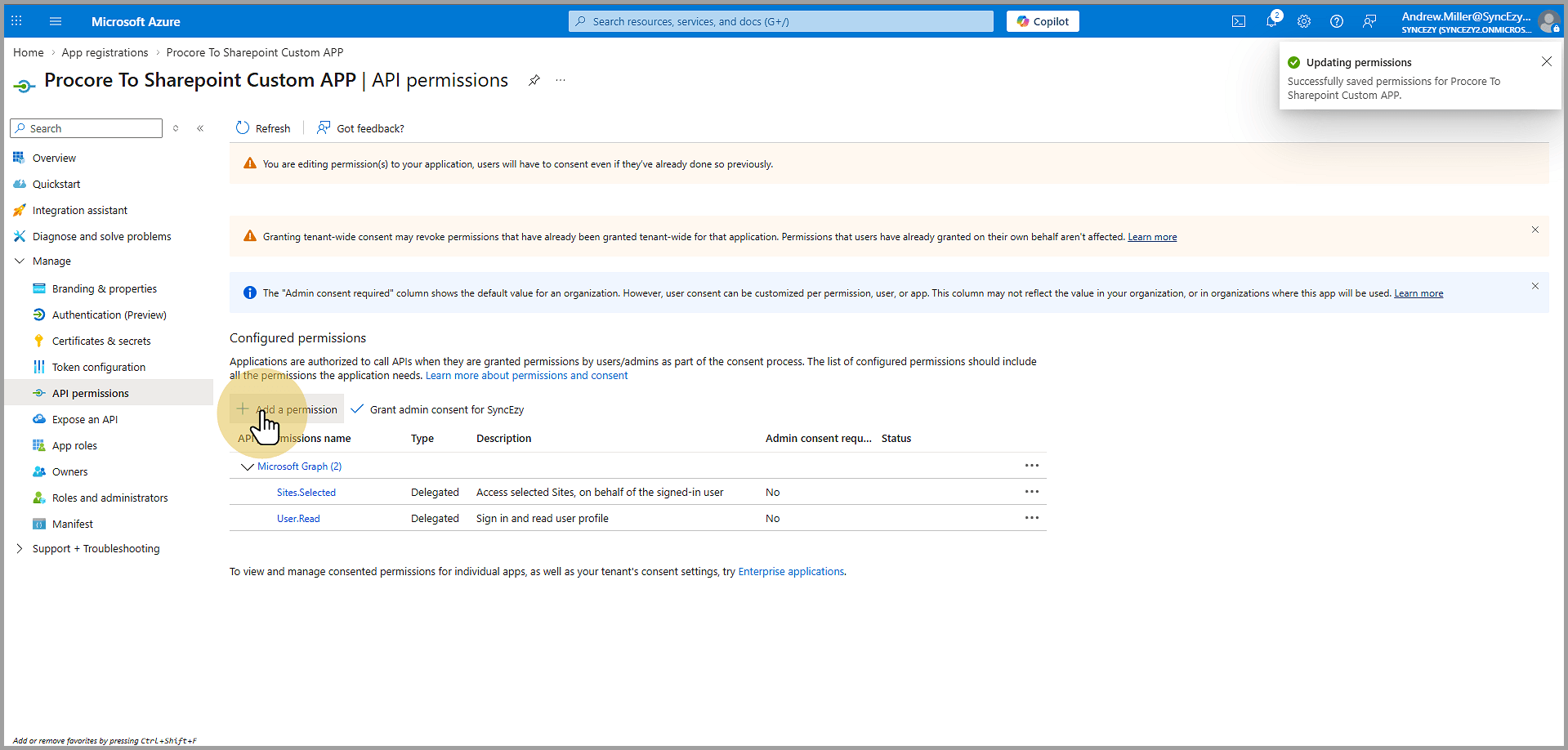Open the portal settings gear icon
The width and height of the screenshot is (1568, 750).
pyautogui.click(x=1304, y=22)
